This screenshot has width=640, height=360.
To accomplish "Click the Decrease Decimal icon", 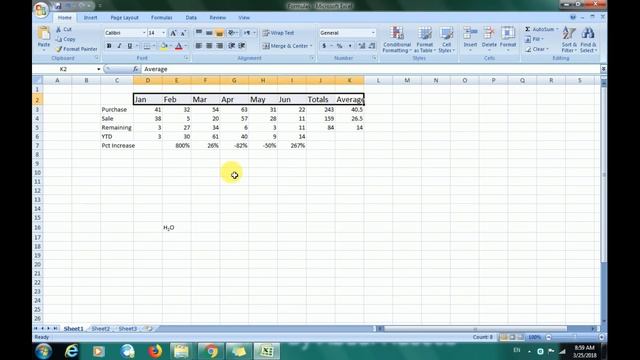I will (371, 46).
